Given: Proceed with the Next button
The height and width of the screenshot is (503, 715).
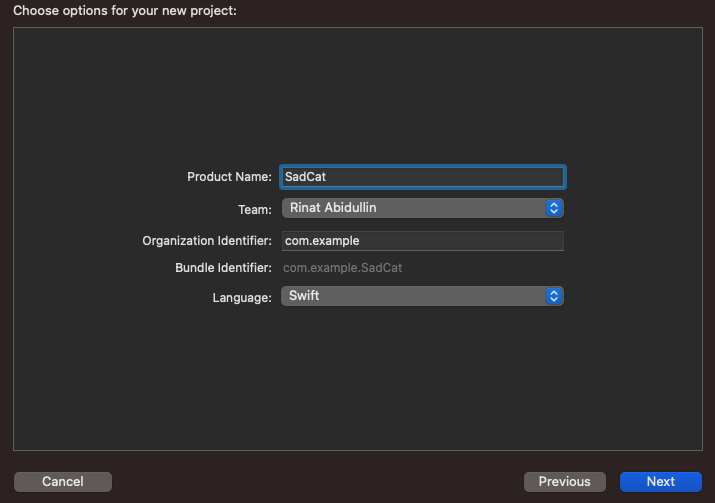Looking at the screenshot, I should click(660, 481).
